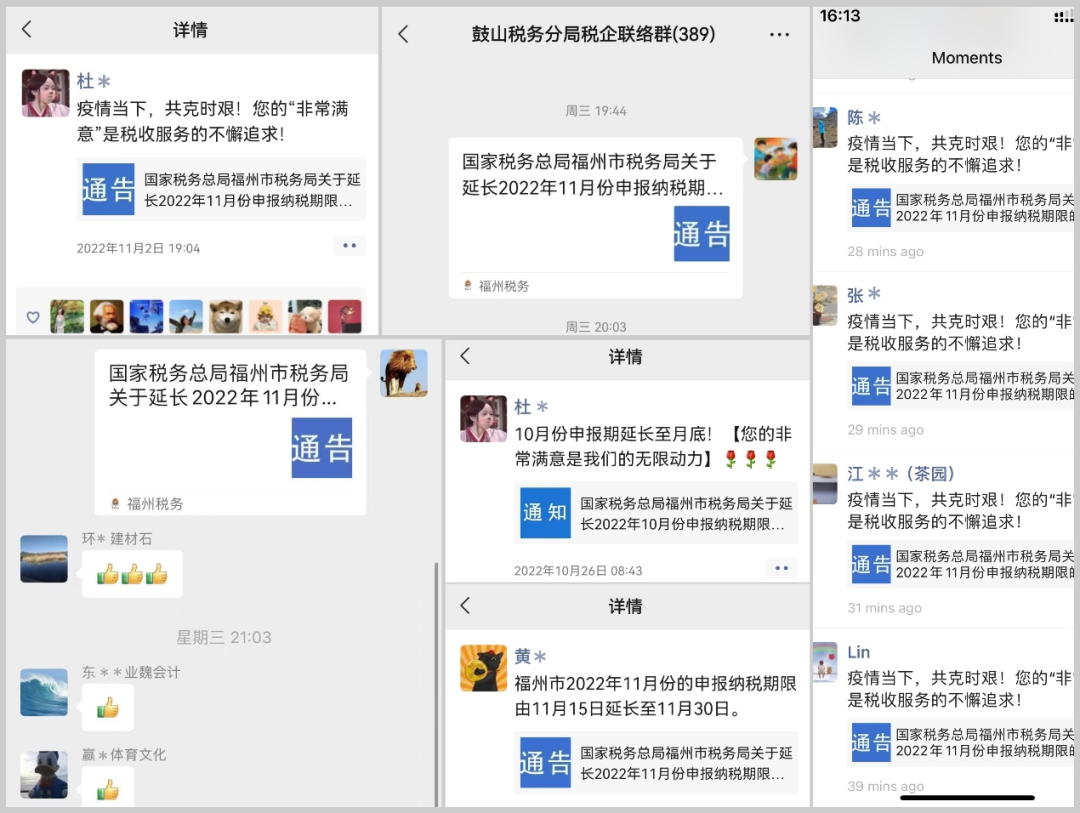Tap the back arrow above 杜*'s 10月份 post
1080x813 pixels.
(466, 356)
